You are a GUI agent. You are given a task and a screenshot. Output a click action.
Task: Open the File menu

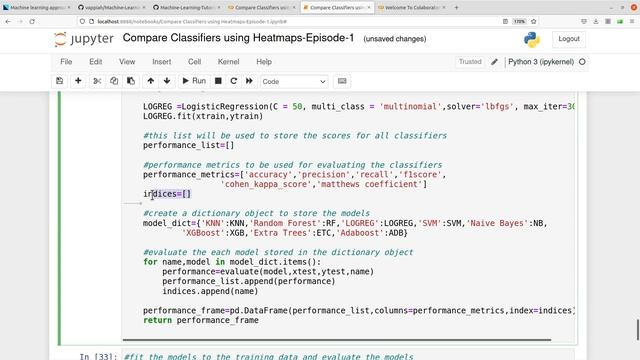(x=66, y=62)
